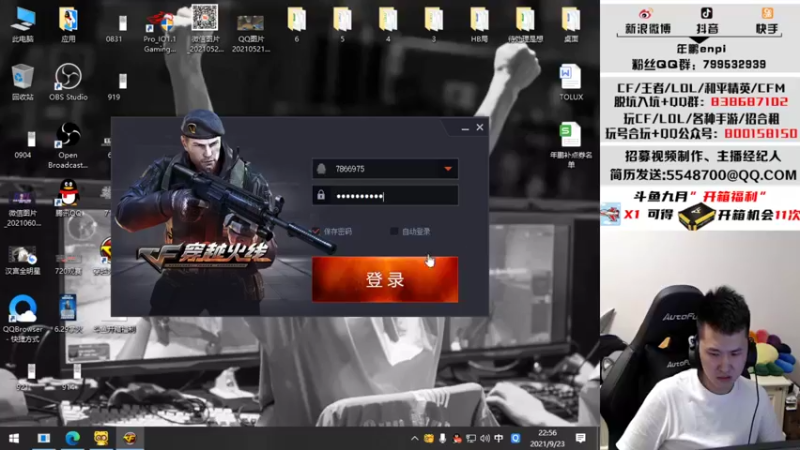Toggle the 保存密码 save password checkbox
This screenshot has width=800, height=450.
click(316, 232)
